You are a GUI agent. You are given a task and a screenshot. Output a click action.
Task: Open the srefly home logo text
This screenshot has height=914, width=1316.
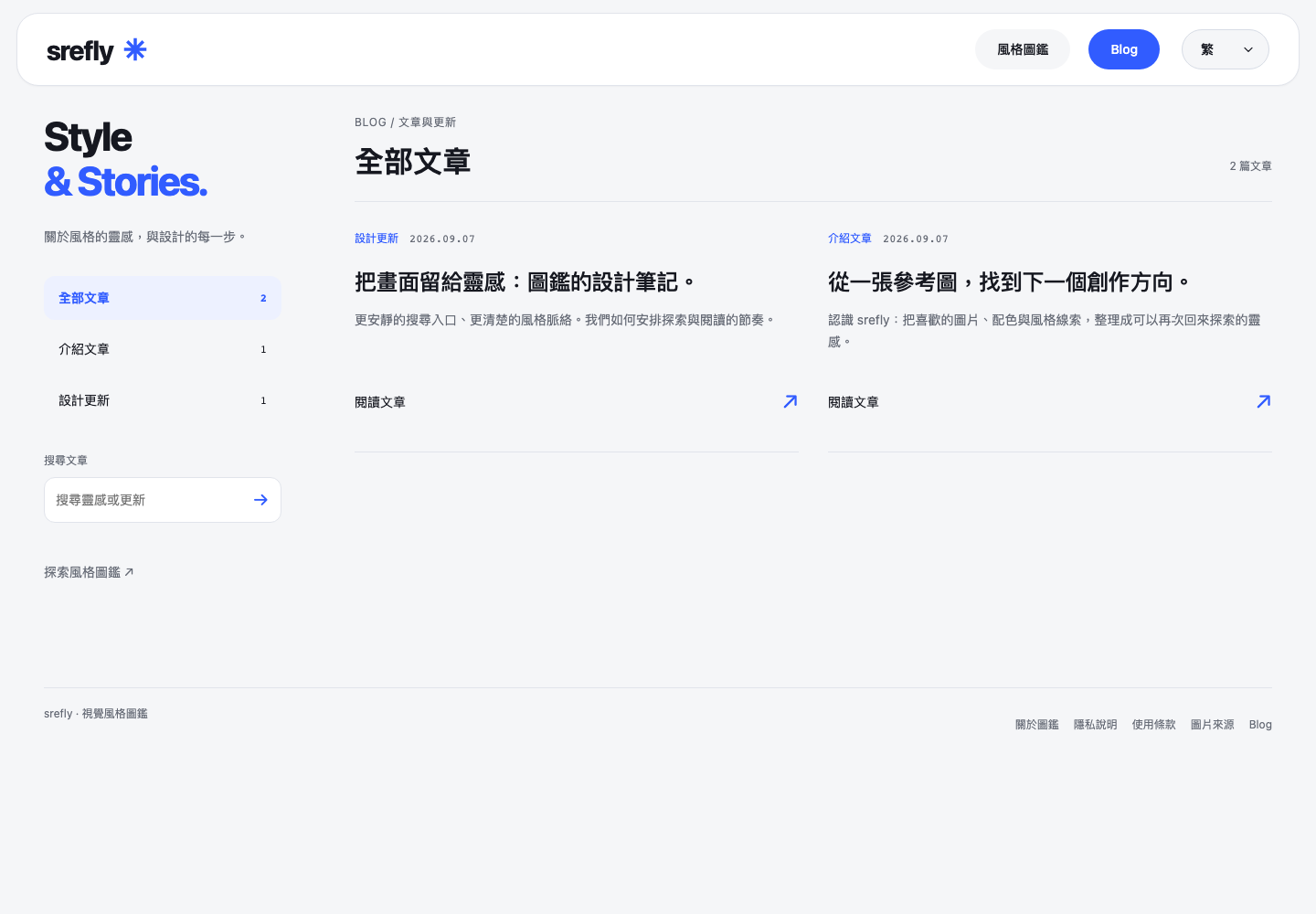click(x=80, y=51)
